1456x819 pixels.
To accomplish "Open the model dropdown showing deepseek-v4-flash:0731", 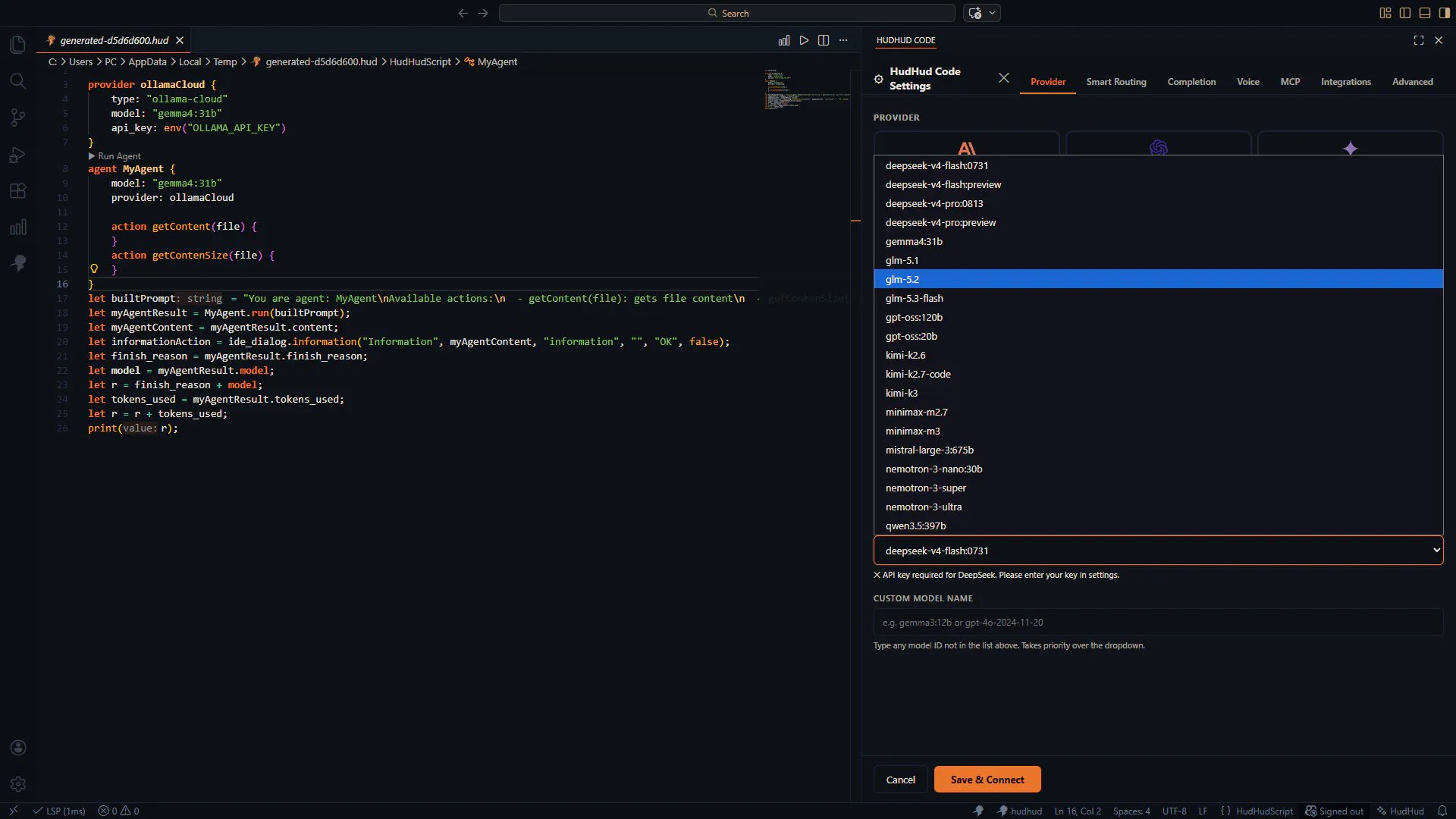I will pyautogui.click(x=1158, y=551).
